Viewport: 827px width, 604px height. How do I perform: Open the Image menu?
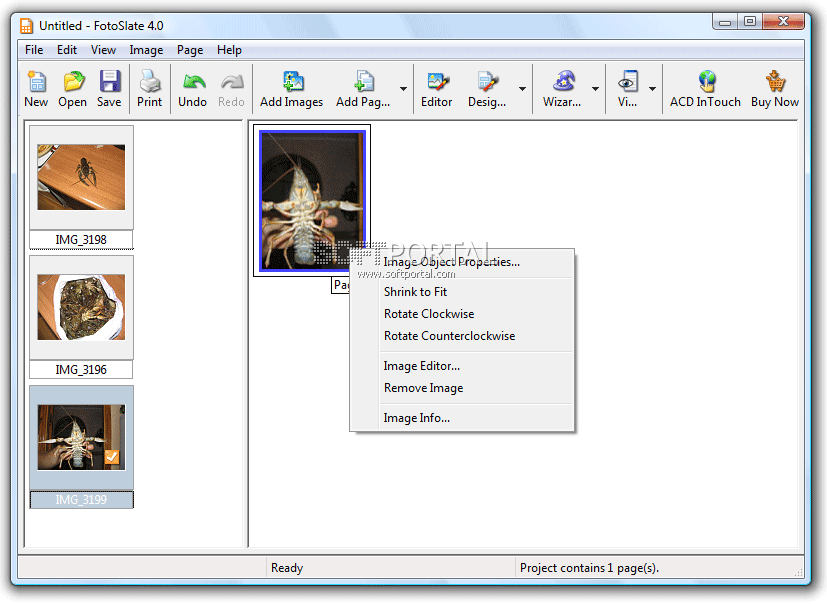coord(146,50)
